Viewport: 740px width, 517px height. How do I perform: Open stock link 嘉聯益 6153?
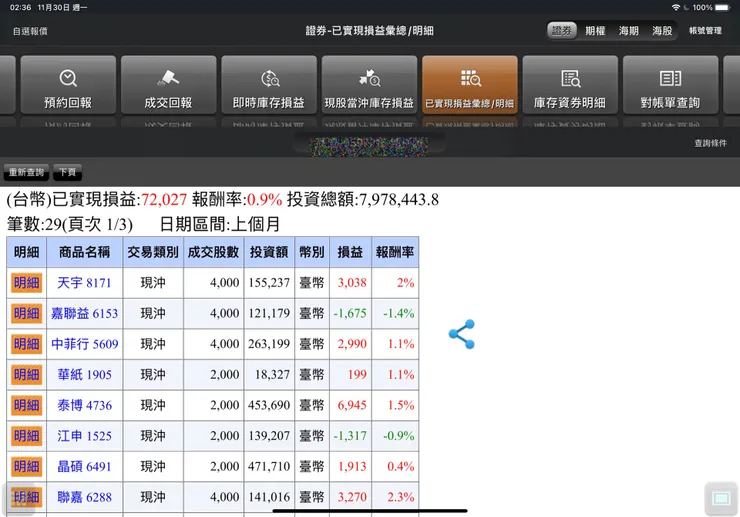(84, 314)
